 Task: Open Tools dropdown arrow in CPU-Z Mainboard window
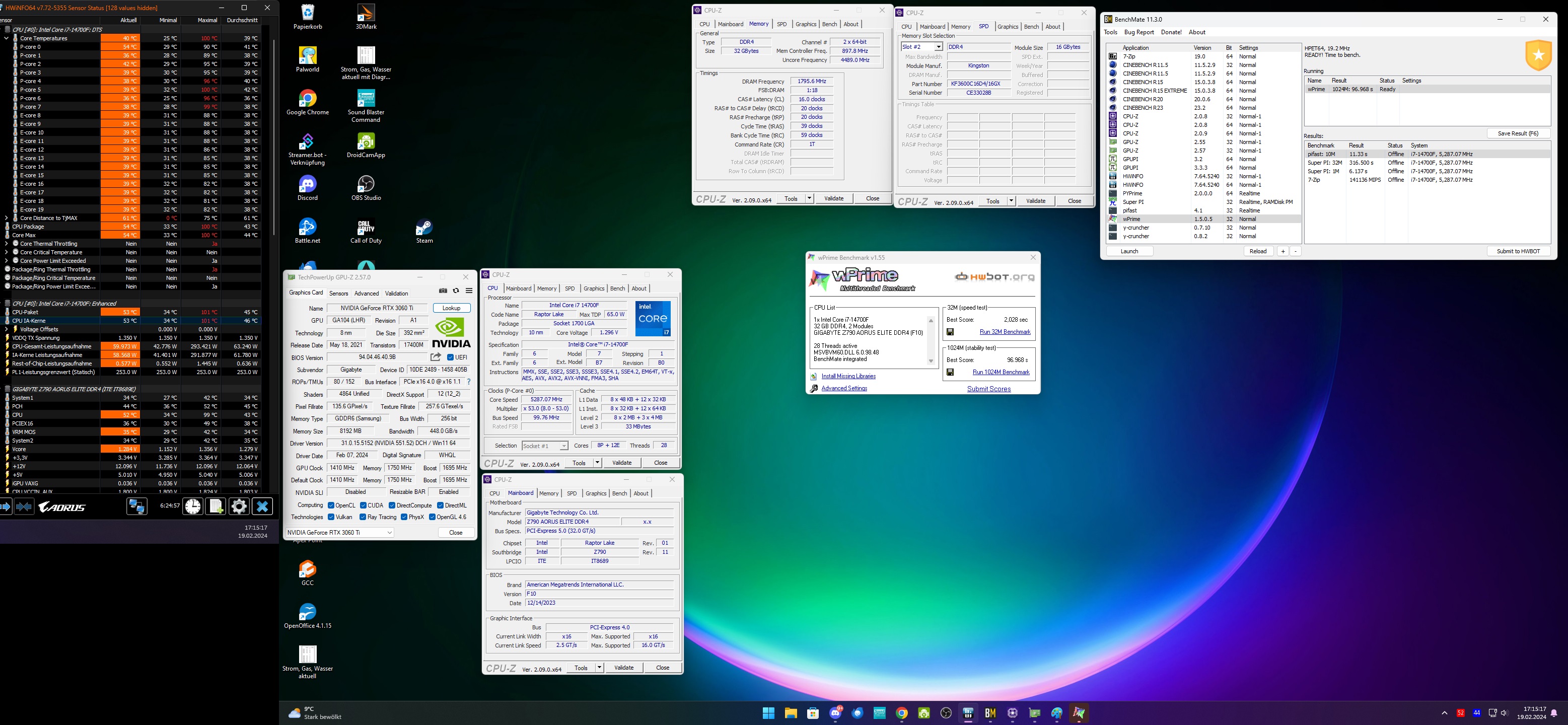(600, 668)
